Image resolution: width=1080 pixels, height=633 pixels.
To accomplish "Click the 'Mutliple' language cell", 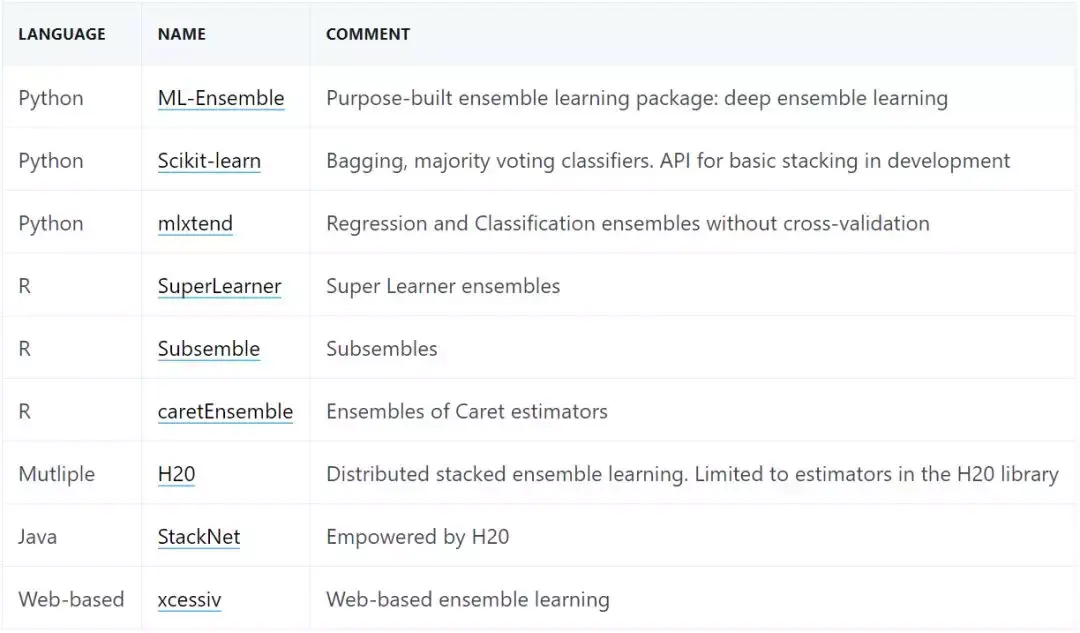I will (57, 474).
